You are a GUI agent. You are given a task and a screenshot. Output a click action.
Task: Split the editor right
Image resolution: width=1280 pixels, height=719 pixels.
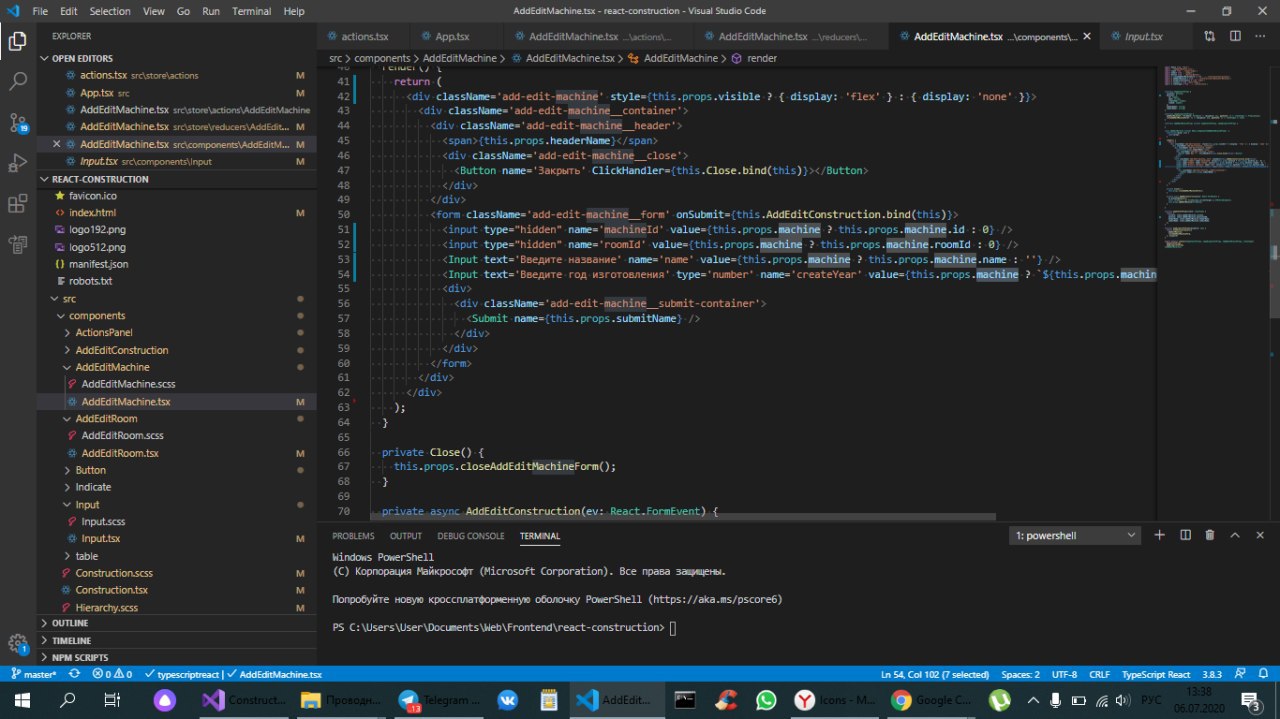click(x=1234, y=36)
